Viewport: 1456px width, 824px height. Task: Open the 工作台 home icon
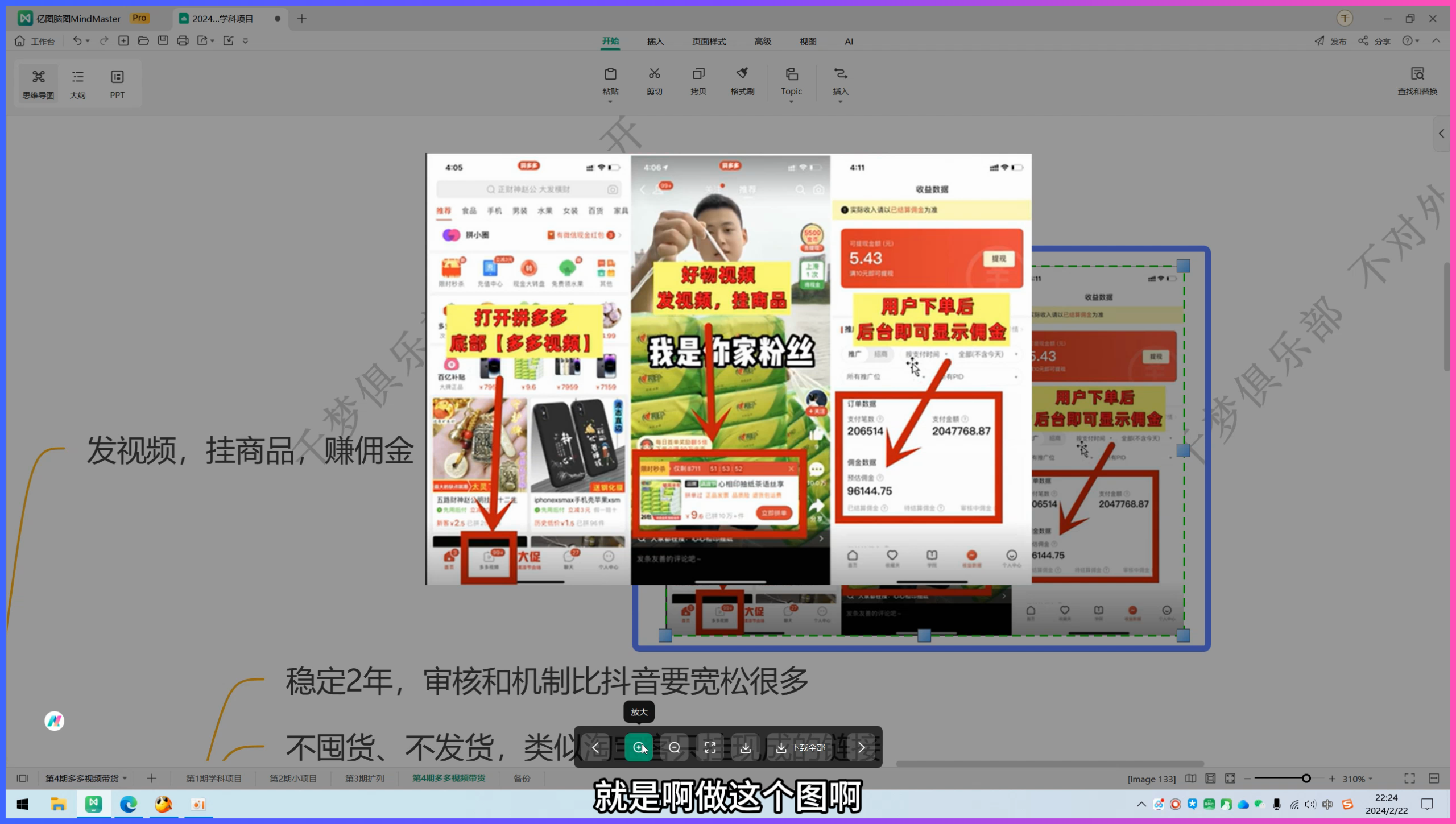click(20, 41)
